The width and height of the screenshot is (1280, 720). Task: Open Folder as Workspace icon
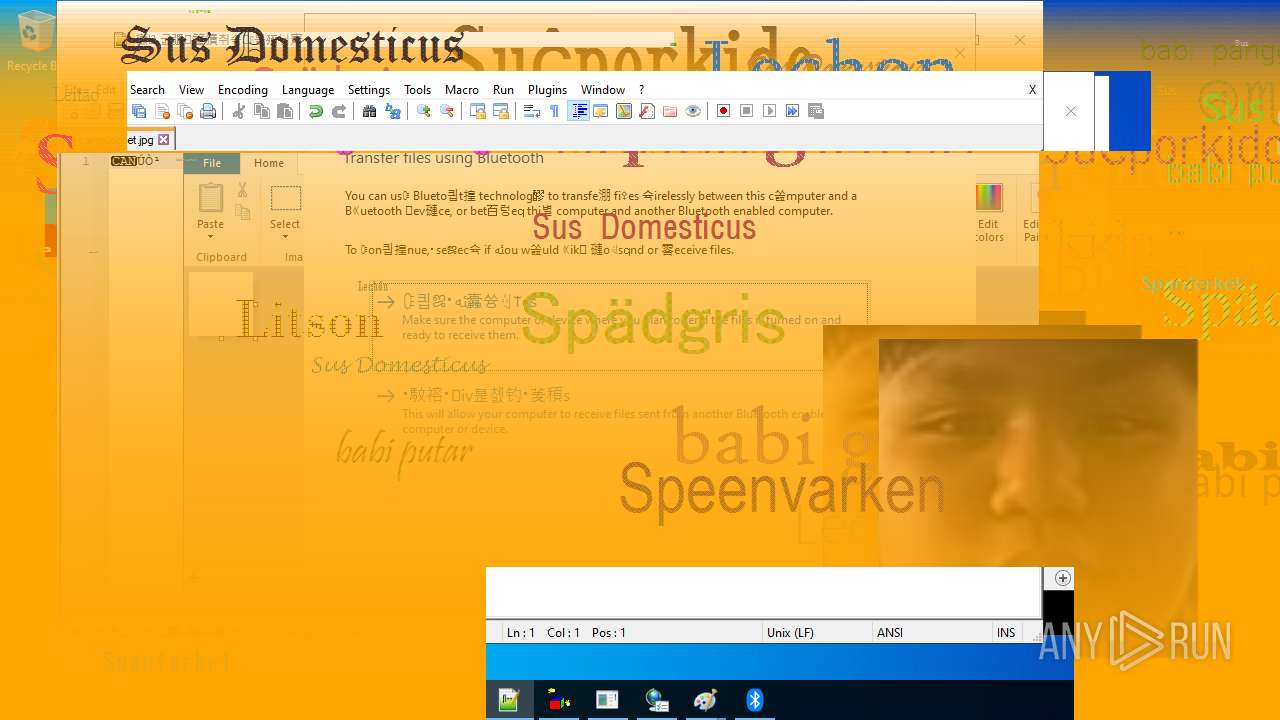pyautogui.click(x=670, y=111)
